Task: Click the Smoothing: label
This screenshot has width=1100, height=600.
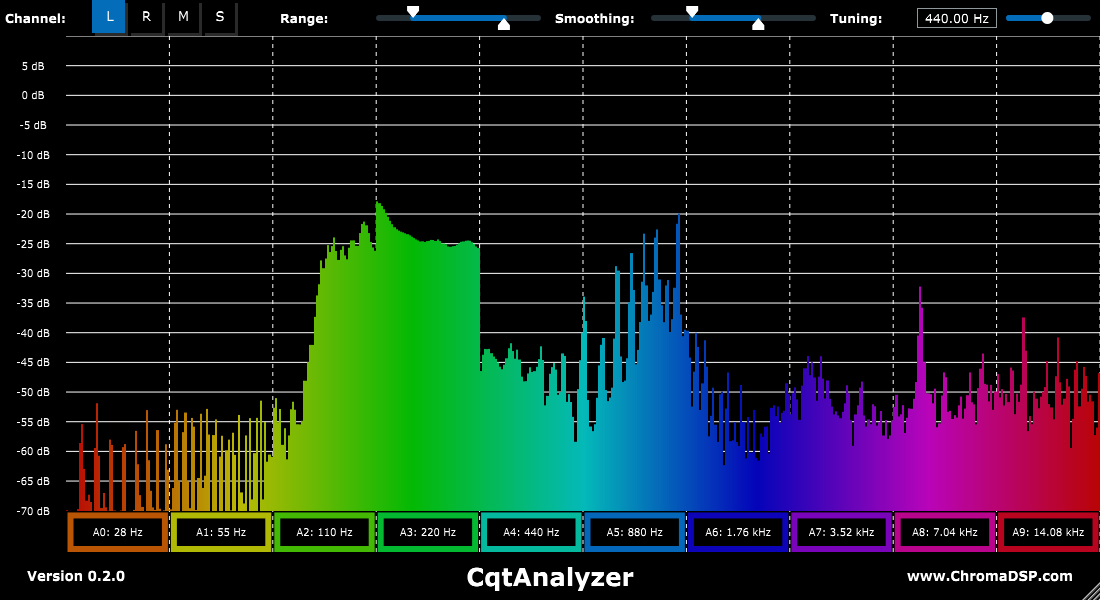Action: click(x=594, y=19)
